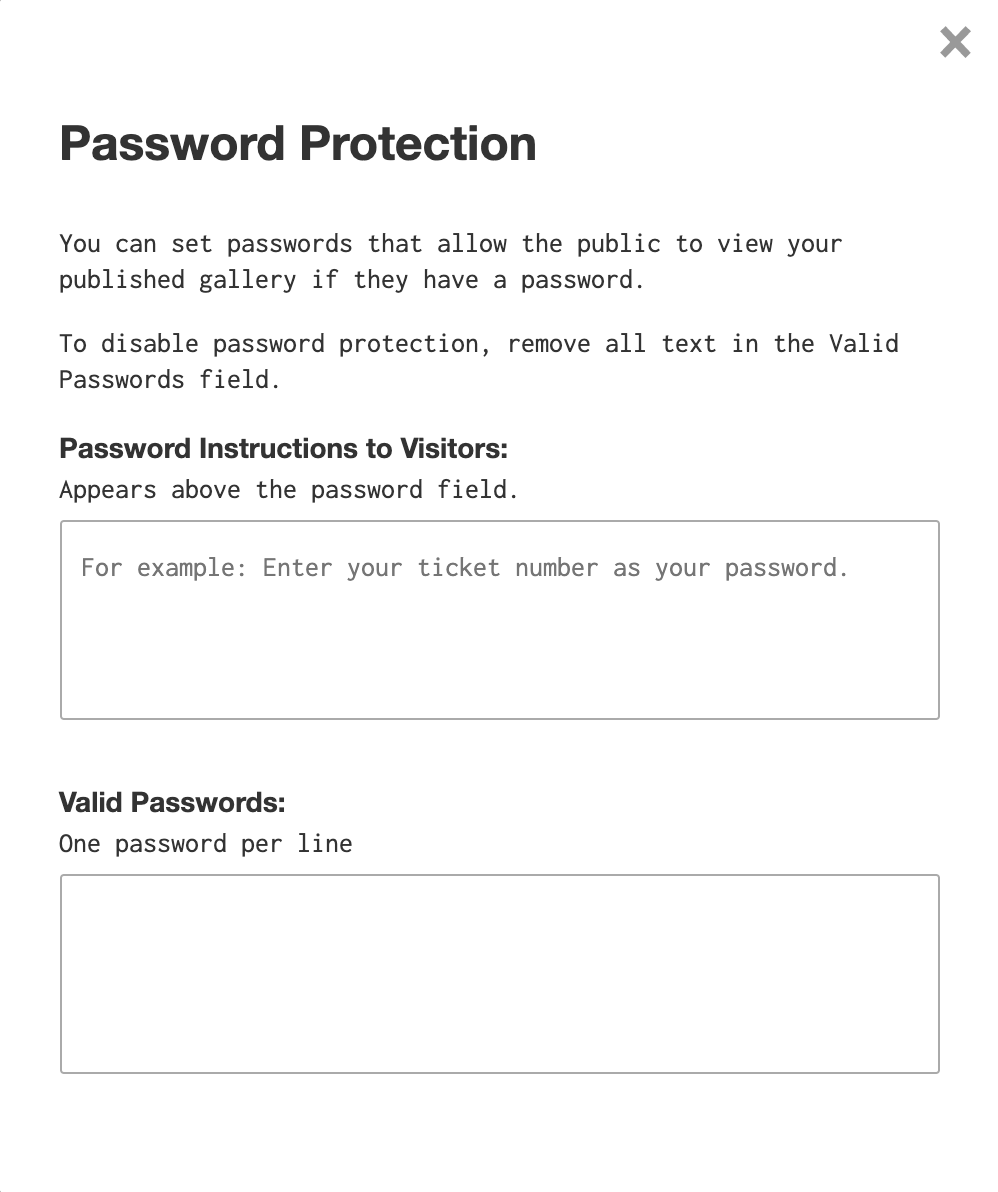Screen dimensions: 998x1192
Task: Click the line starting 'To disable password protection'
Action: coord(479,344)
